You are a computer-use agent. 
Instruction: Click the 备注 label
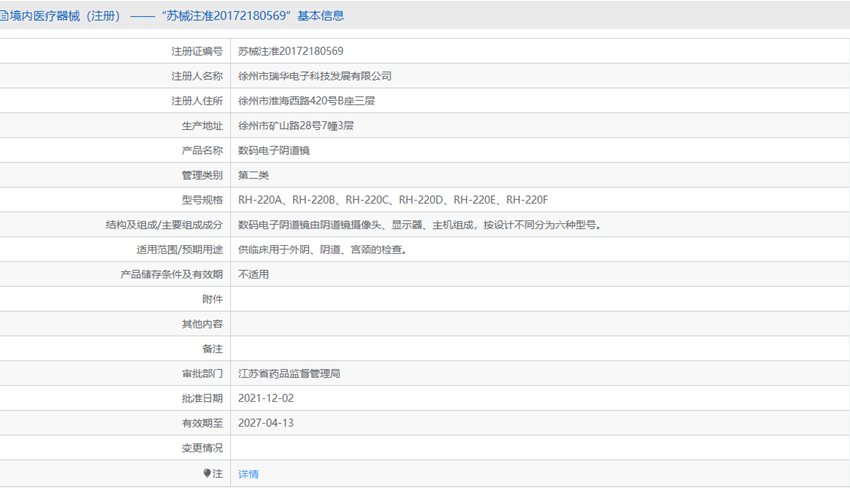point(212,349)
